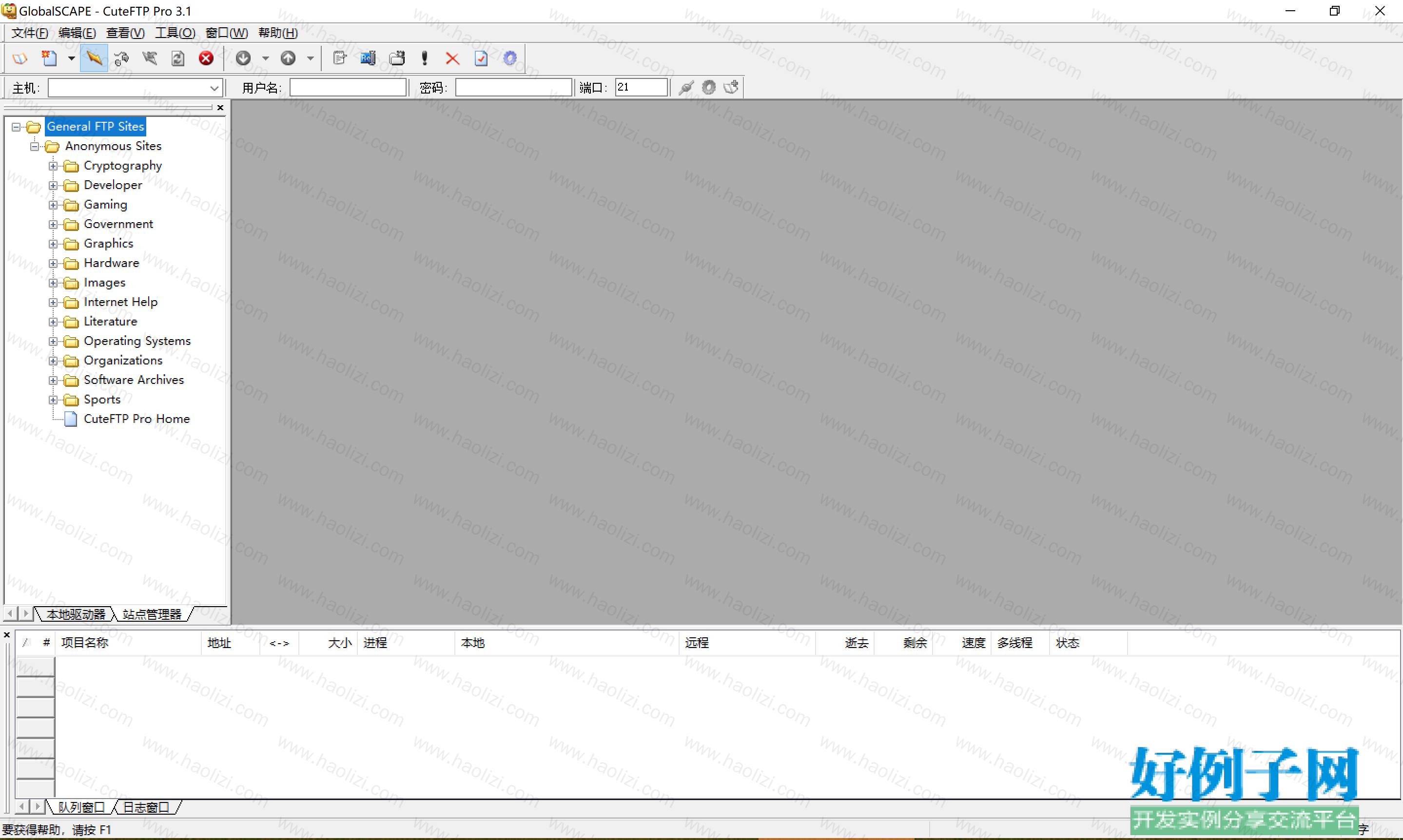Screen dimensions: 1403x840
Task: Switch to the 队列窗口 tab
Action: 81,807
